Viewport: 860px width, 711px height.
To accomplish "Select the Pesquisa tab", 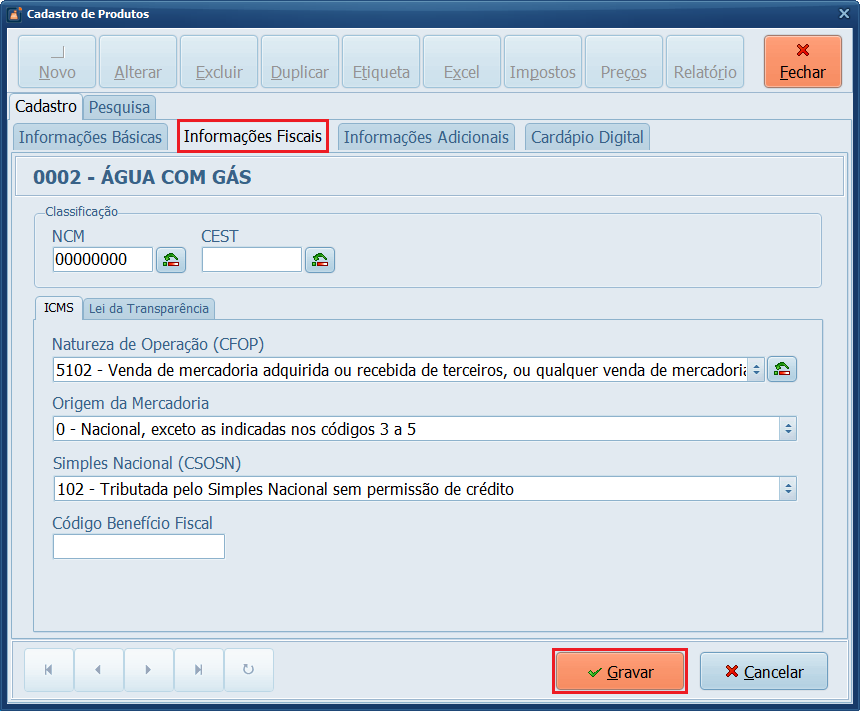I will point(120,106).
